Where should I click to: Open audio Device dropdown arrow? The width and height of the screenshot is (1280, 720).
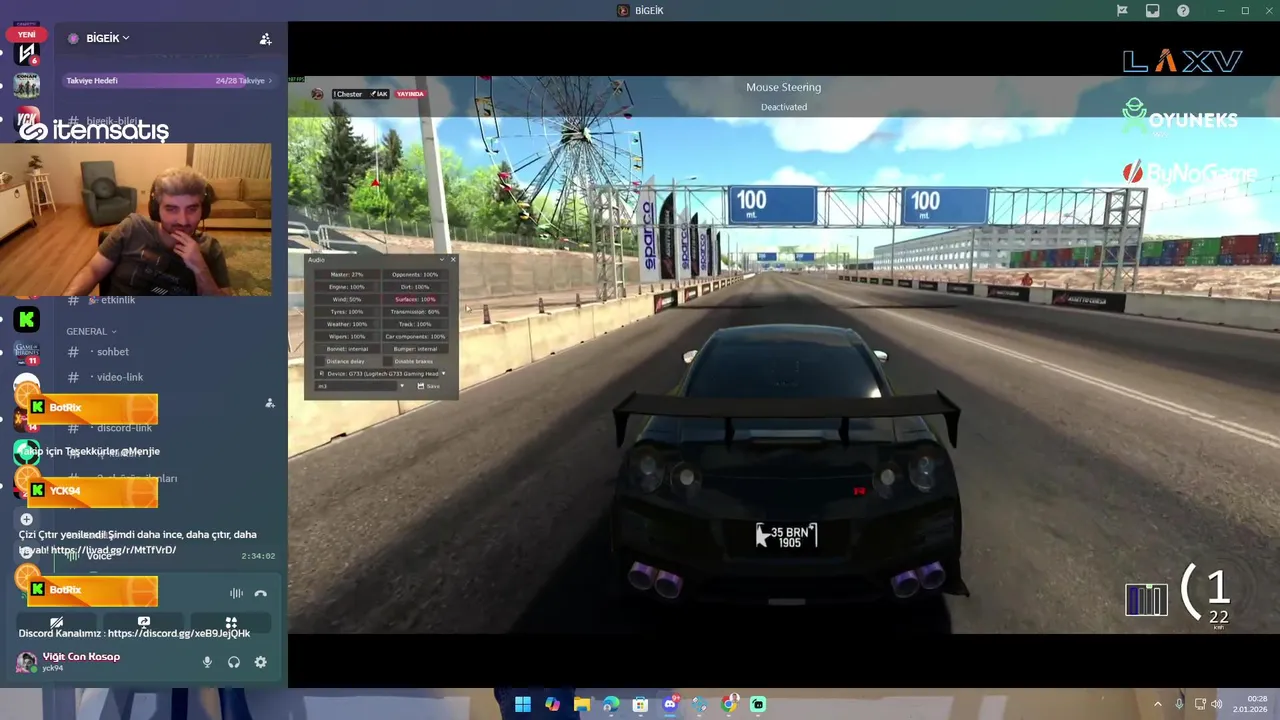[x=443, y=374]
